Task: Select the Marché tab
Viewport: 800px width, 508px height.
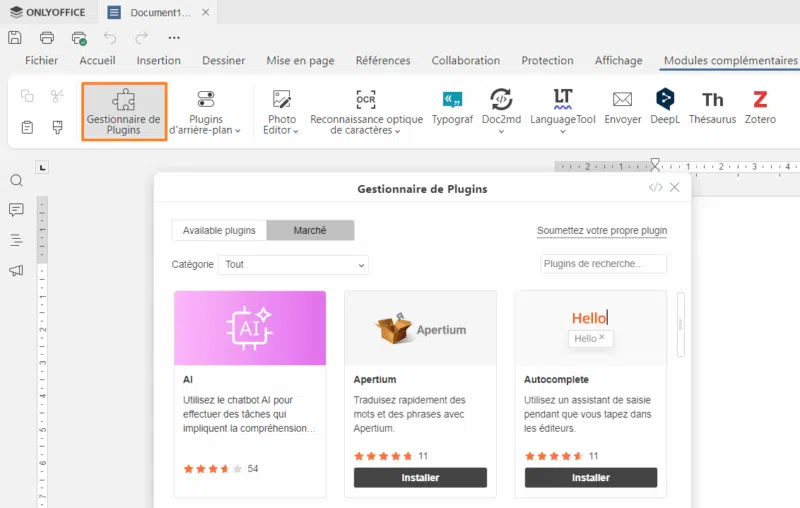Action: tap(310, 231)
